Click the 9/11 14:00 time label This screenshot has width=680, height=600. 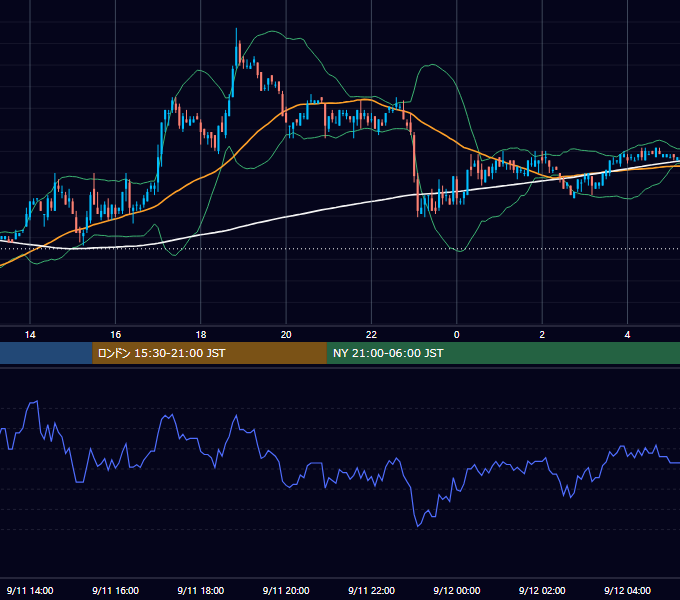coord(30,590)
